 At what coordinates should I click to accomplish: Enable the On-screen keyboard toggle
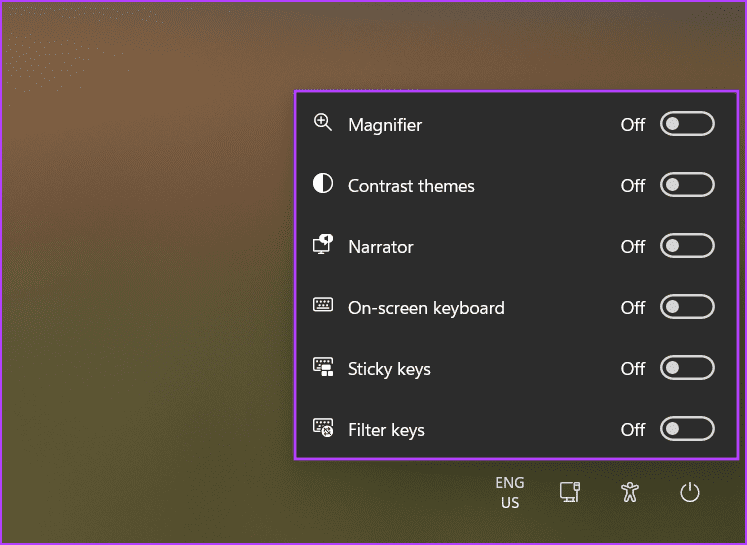click(687, 307)
